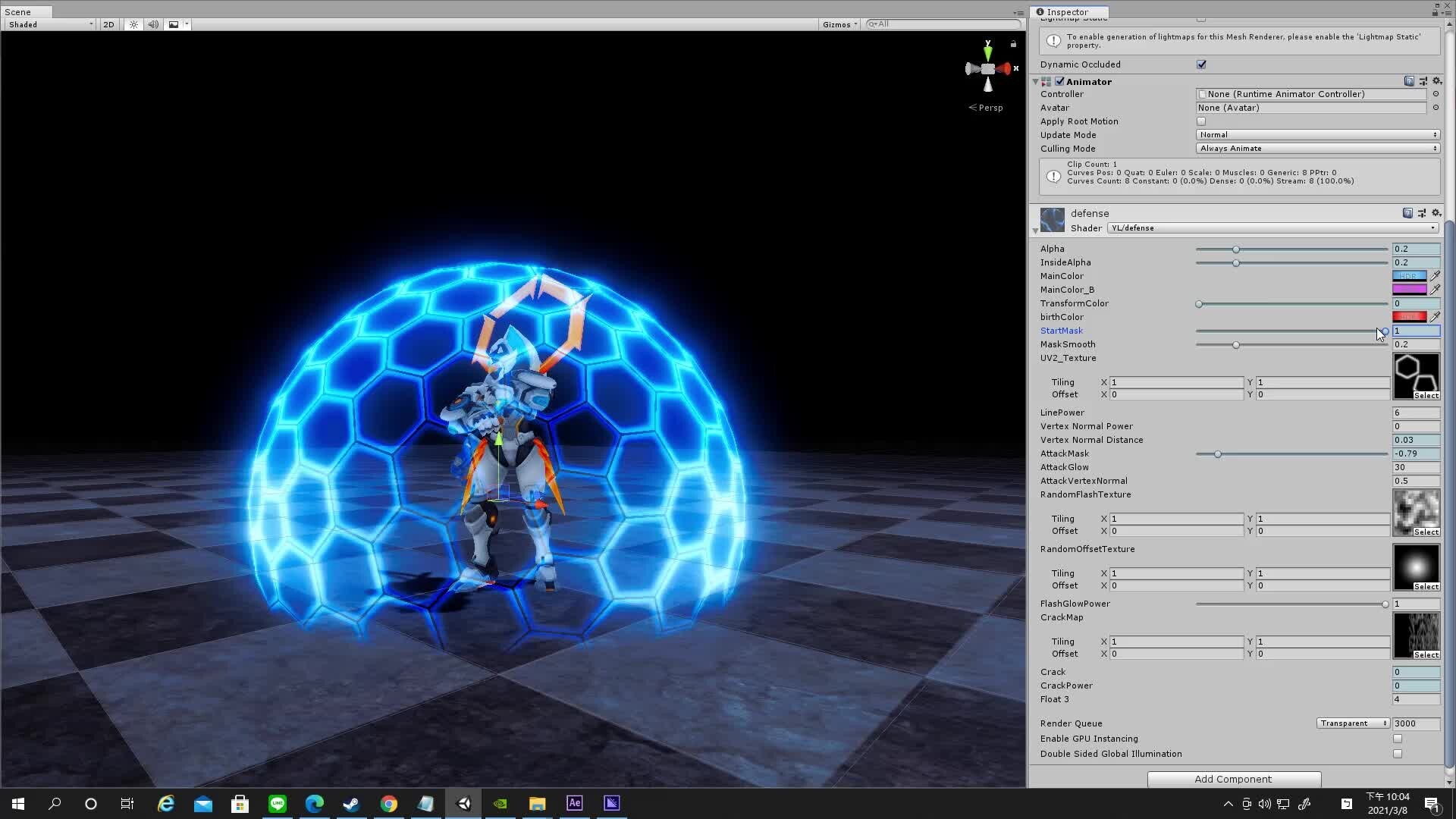
Task: Toggle 2D view mode in Scene toolbar
Action: click(x=108, y=24)
